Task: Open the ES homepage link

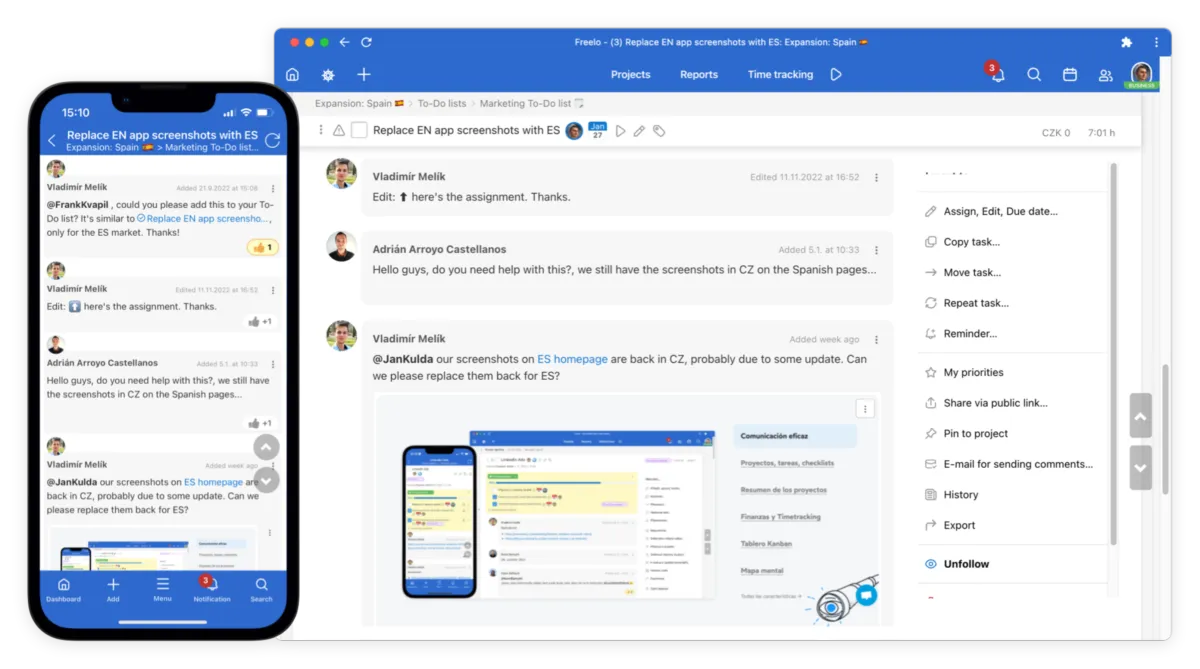Action: point(572,358)
